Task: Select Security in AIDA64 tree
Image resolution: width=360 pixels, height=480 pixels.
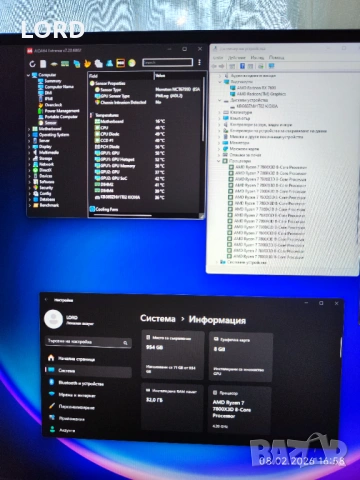Action: tap(46, 188)
